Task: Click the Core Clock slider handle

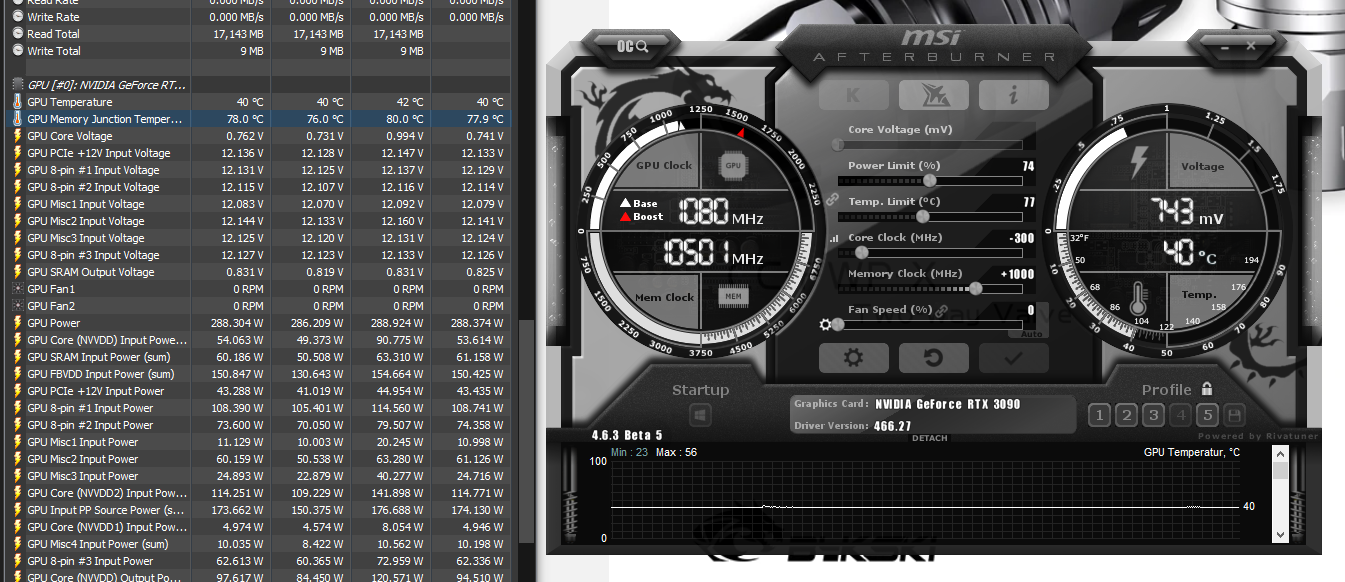Action: (x=861, y=253)
